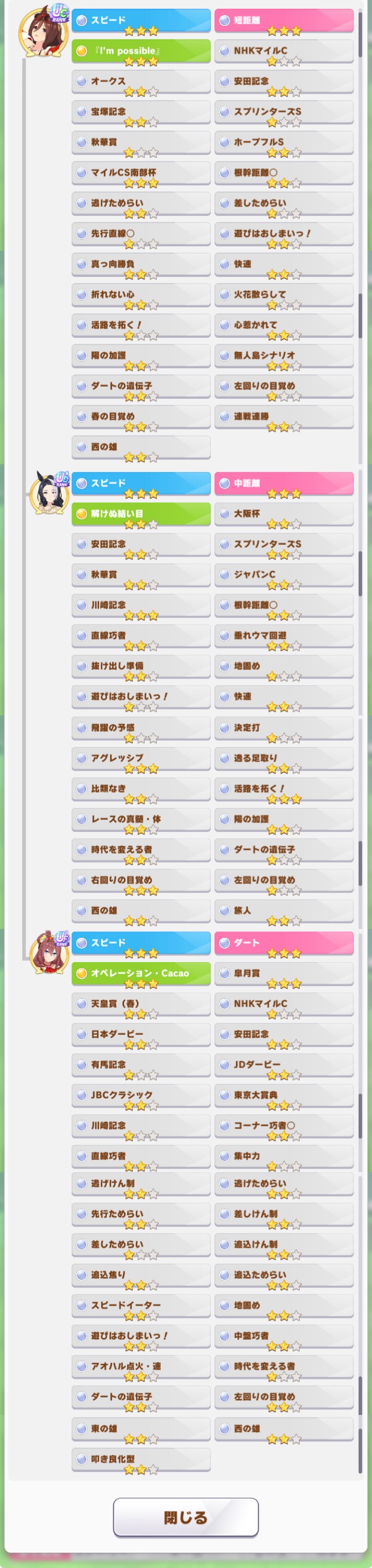Tap the 叩き良化型 factor at bottom
Viewport: 372px width, 1568px height.
click(141, 1459)
